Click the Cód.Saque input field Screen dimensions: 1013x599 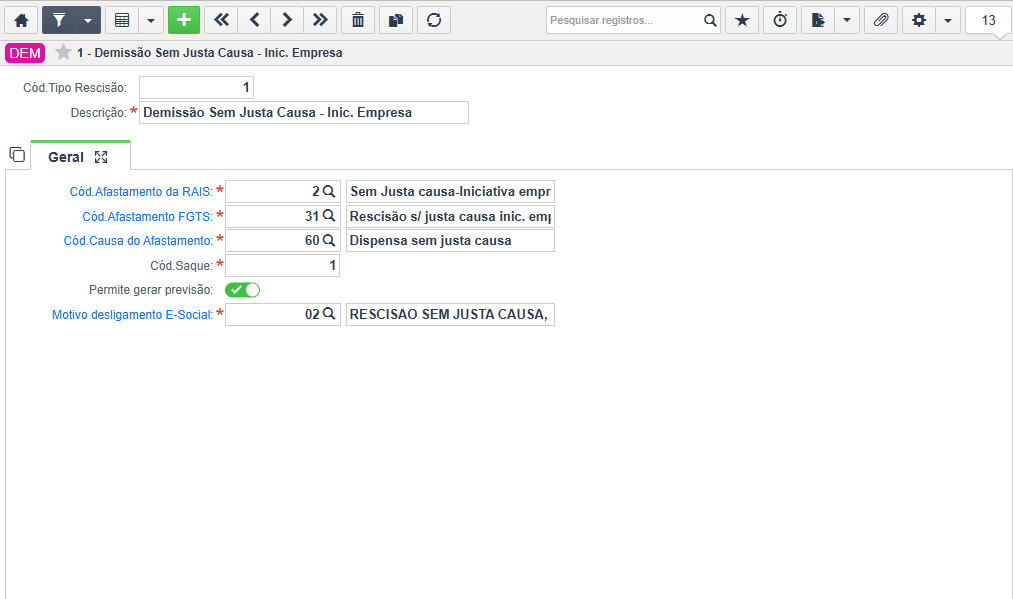coord(282,266)
